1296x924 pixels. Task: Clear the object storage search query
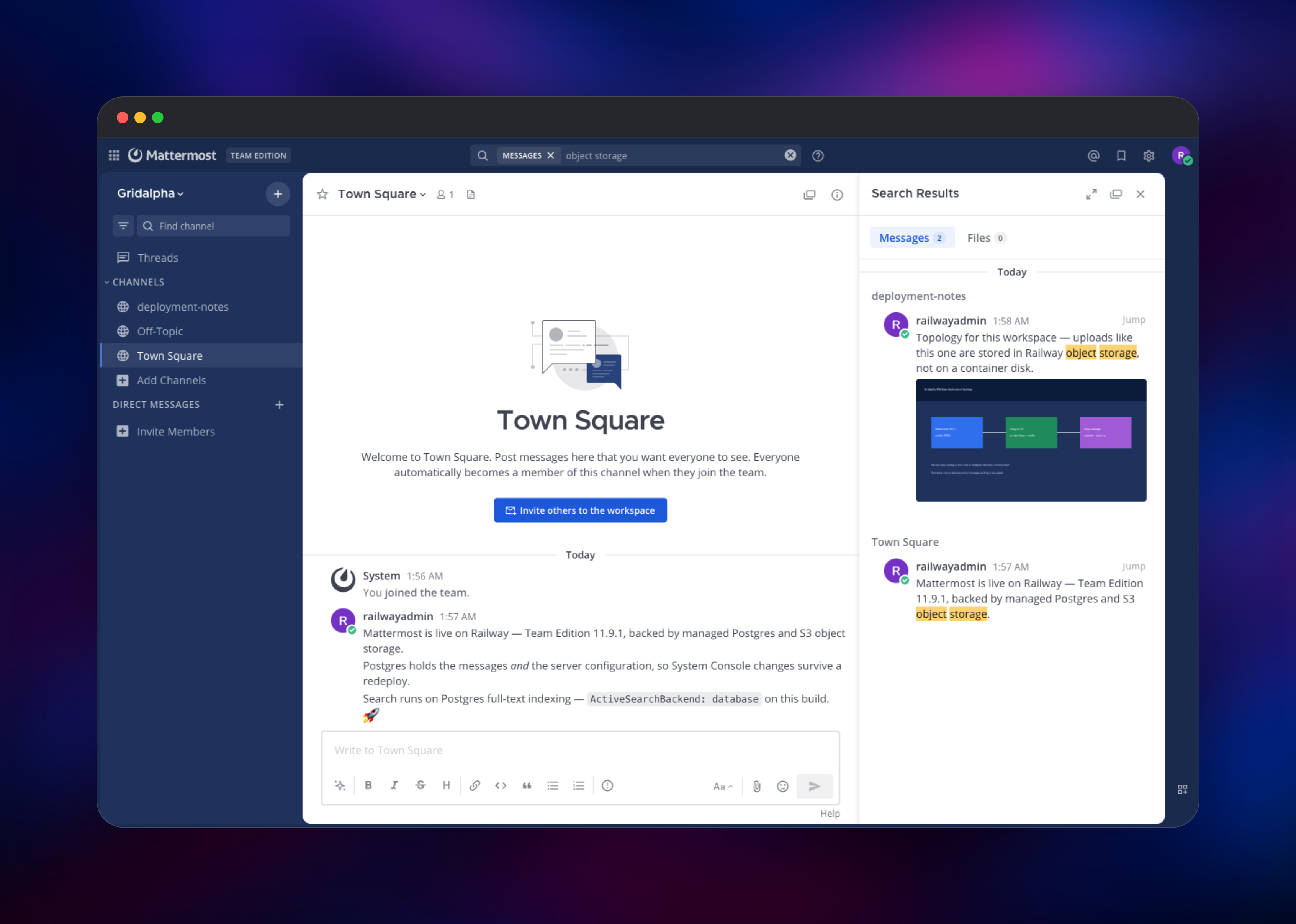pos(790,155)
